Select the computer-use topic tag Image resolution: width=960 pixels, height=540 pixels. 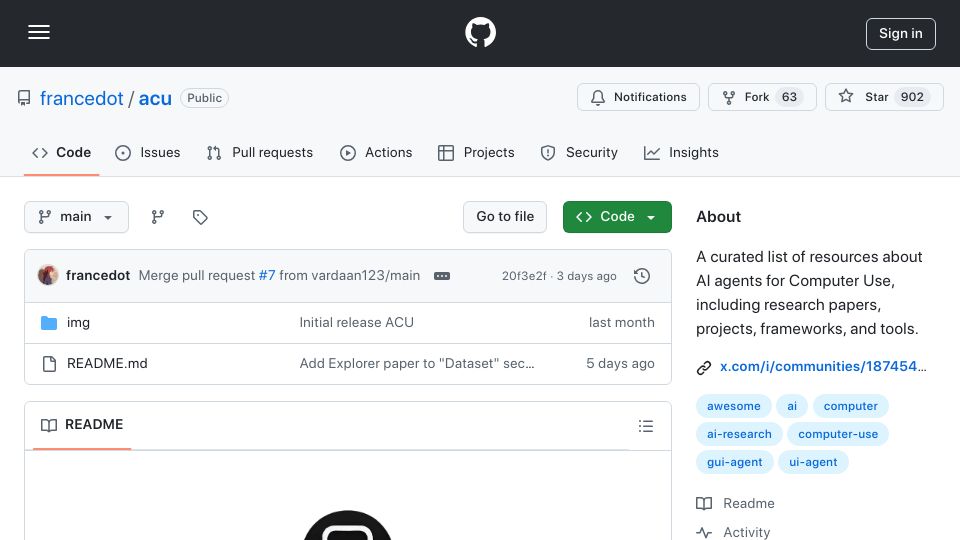(838, 434)
